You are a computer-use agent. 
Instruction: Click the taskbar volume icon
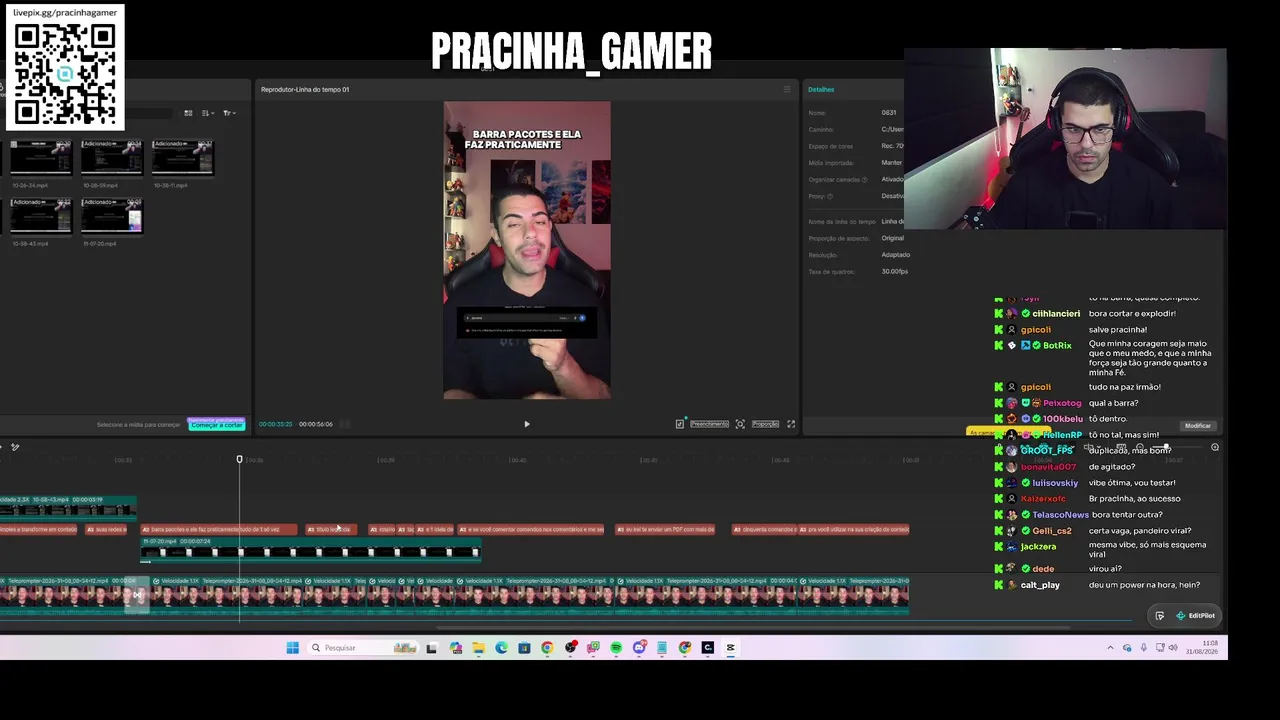pyautogui.click(x=1173, y=648)
